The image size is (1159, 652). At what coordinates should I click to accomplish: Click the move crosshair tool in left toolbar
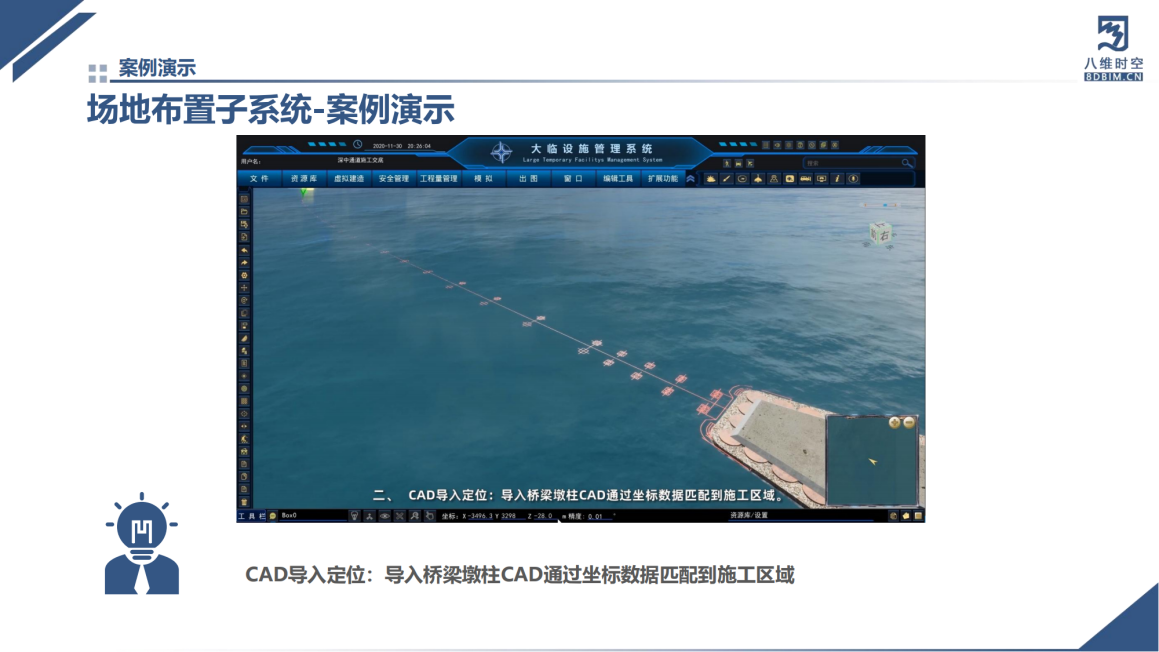(244, 288)
